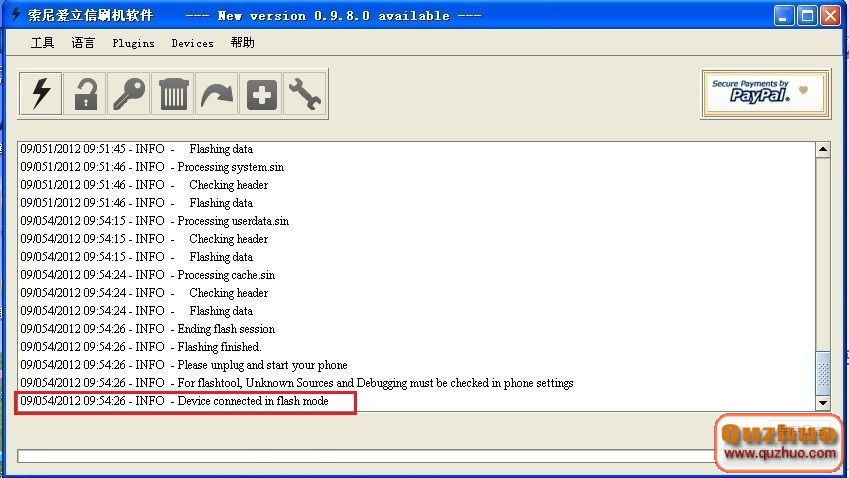The height and width of the screenshot is (478, 849).
Task: Click the log scrollbar thumb
Action: [x=822, y=374]
